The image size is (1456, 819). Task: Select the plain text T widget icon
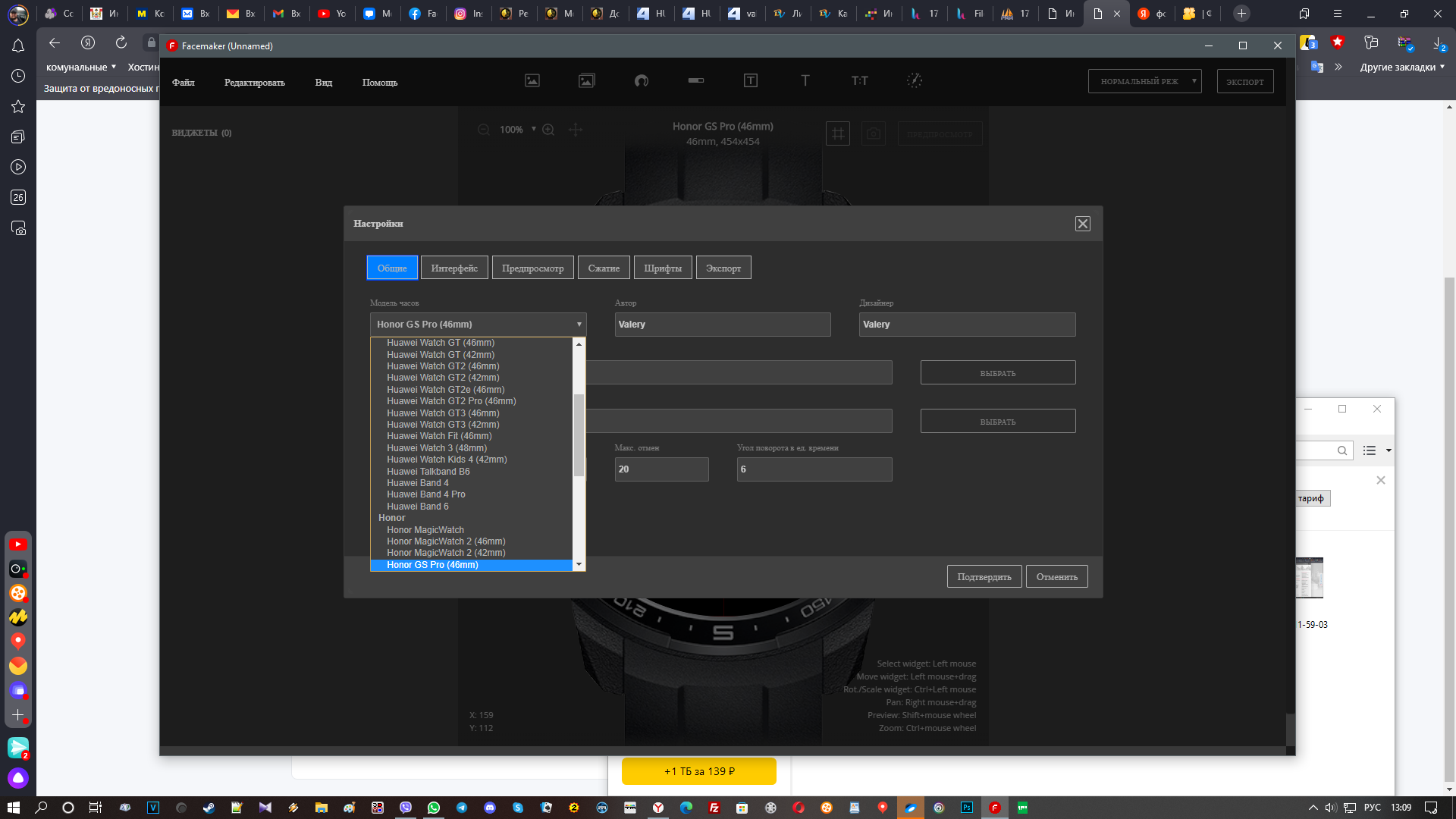click(x=805, y=80)
